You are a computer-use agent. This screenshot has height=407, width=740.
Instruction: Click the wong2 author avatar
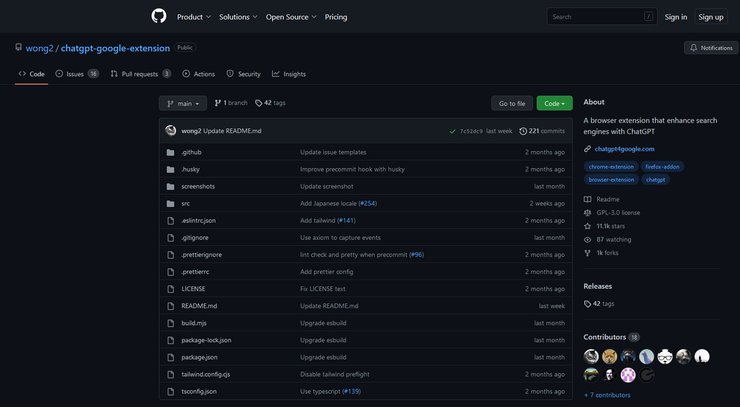171,131
